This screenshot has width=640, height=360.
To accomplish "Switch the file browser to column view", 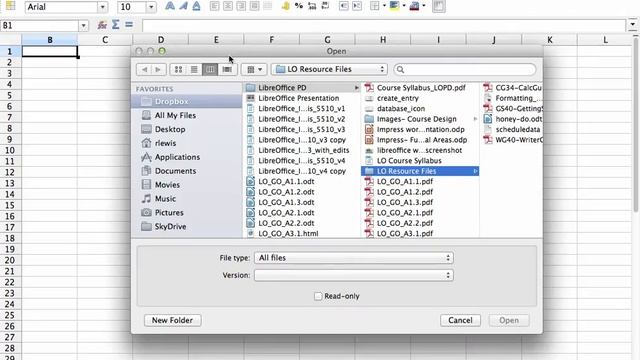I will click(x=210, y=69).
